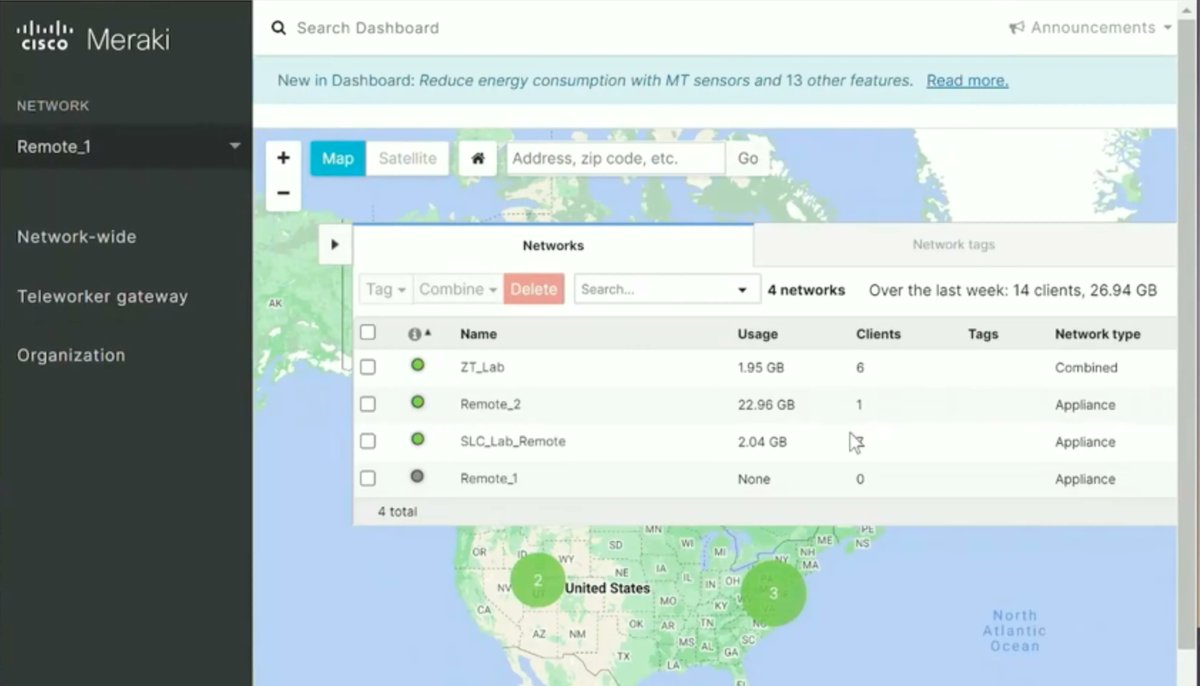Click the map cluster marker labeled 3

click(773, 593)
